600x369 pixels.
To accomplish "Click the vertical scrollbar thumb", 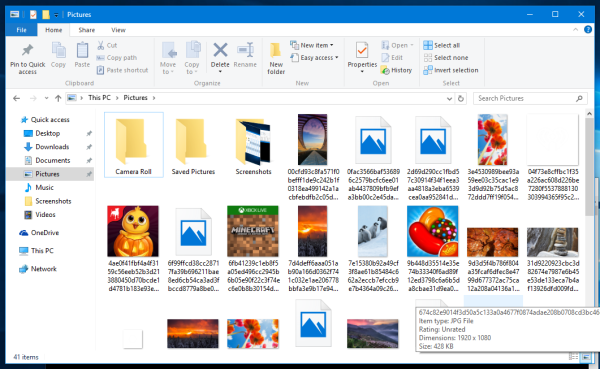I will point(589,167).
